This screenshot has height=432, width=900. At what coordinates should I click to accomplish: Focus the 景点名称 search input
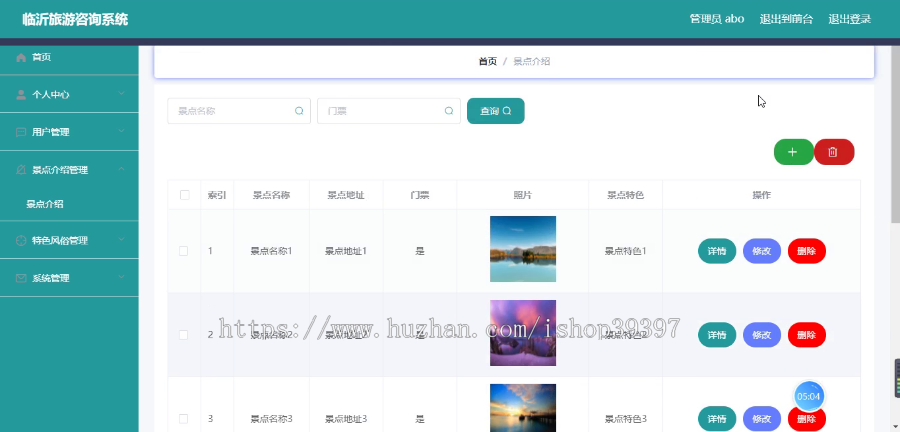click(239, 111)
